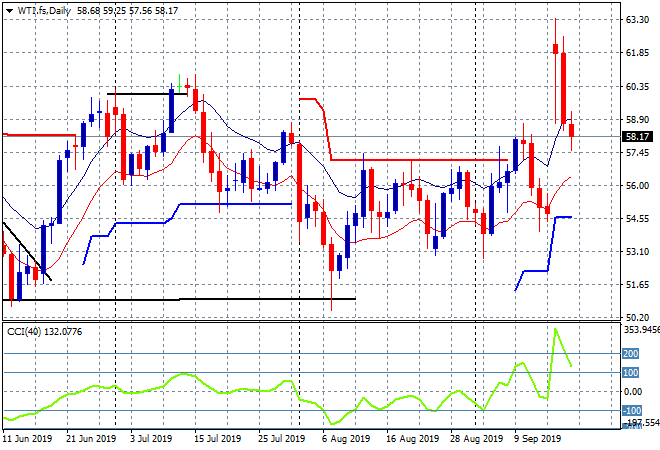Select the CCI(40) 132.0776 indicator label

coord(45,332)
